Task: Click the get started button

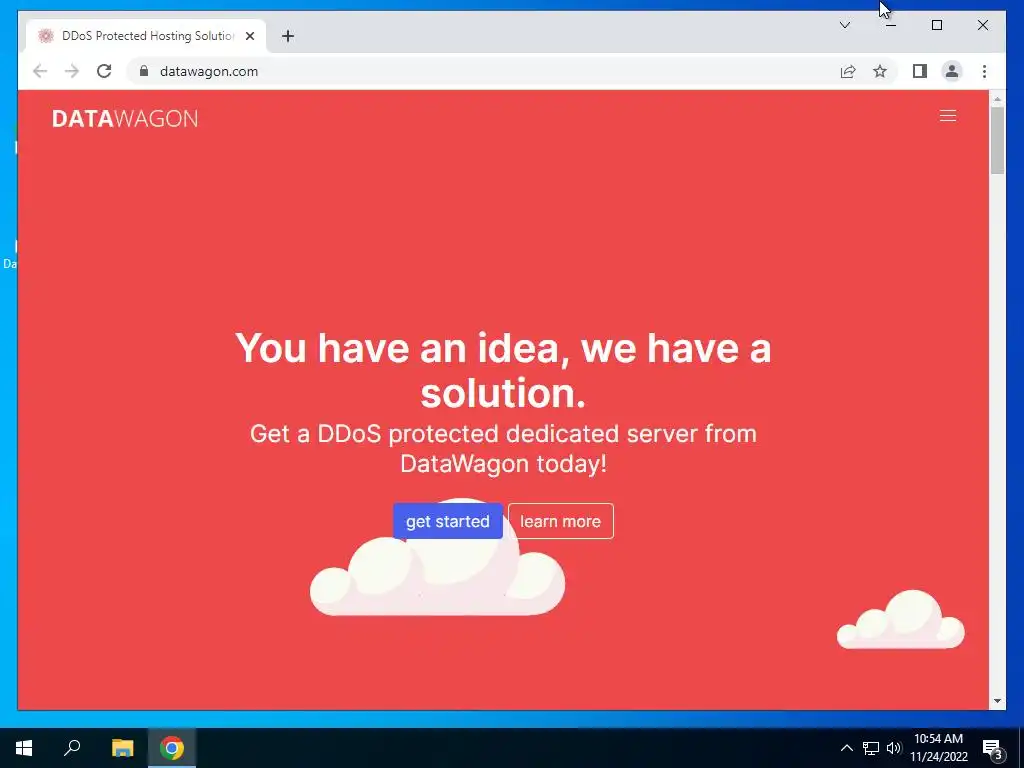Action: pyautogui.click(x=447, y=521)
